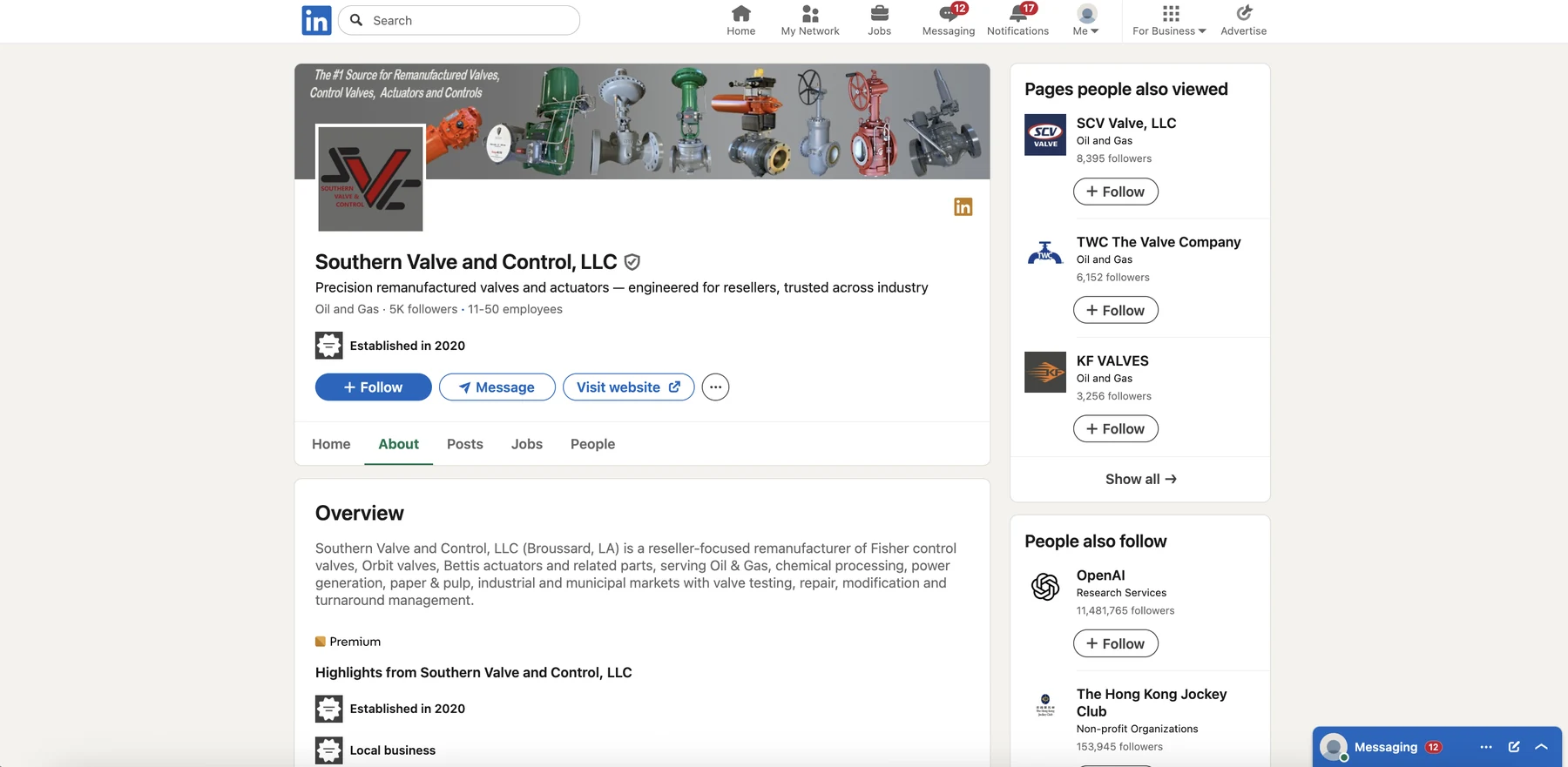
Task: Open KF VALVES page link
Action: [x=1112, y=360]
